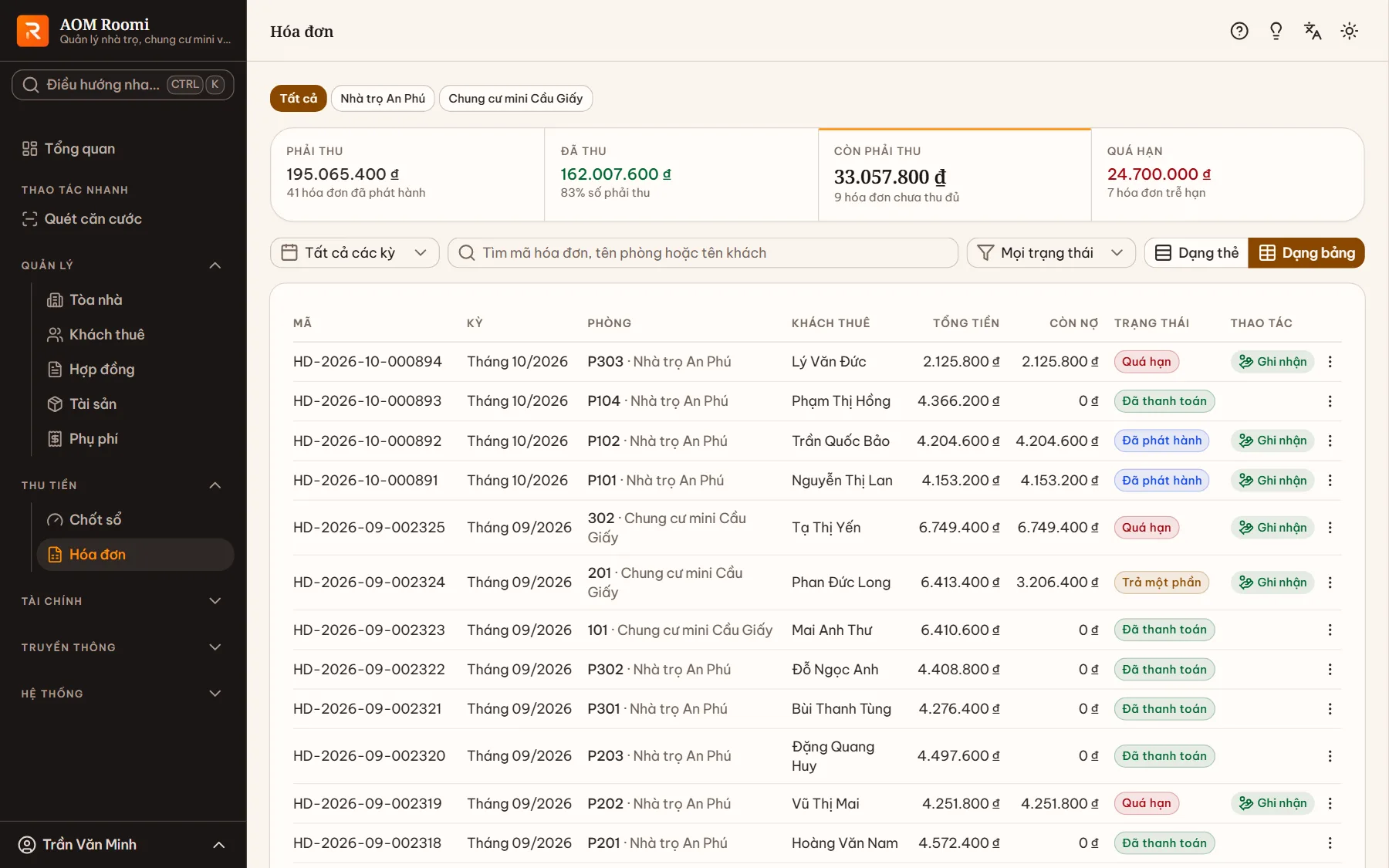Open Chốt số in sidebar

135,520
